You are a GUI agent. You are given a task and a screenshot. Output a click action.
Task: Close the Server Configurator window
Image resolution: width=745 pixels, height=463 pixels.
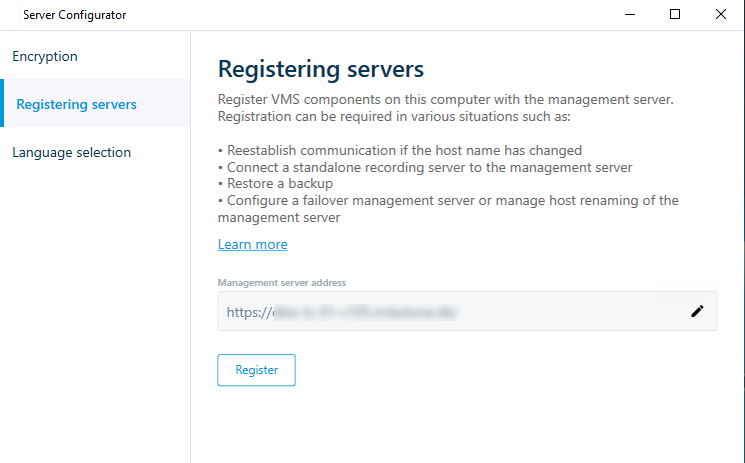pos(721,15)
